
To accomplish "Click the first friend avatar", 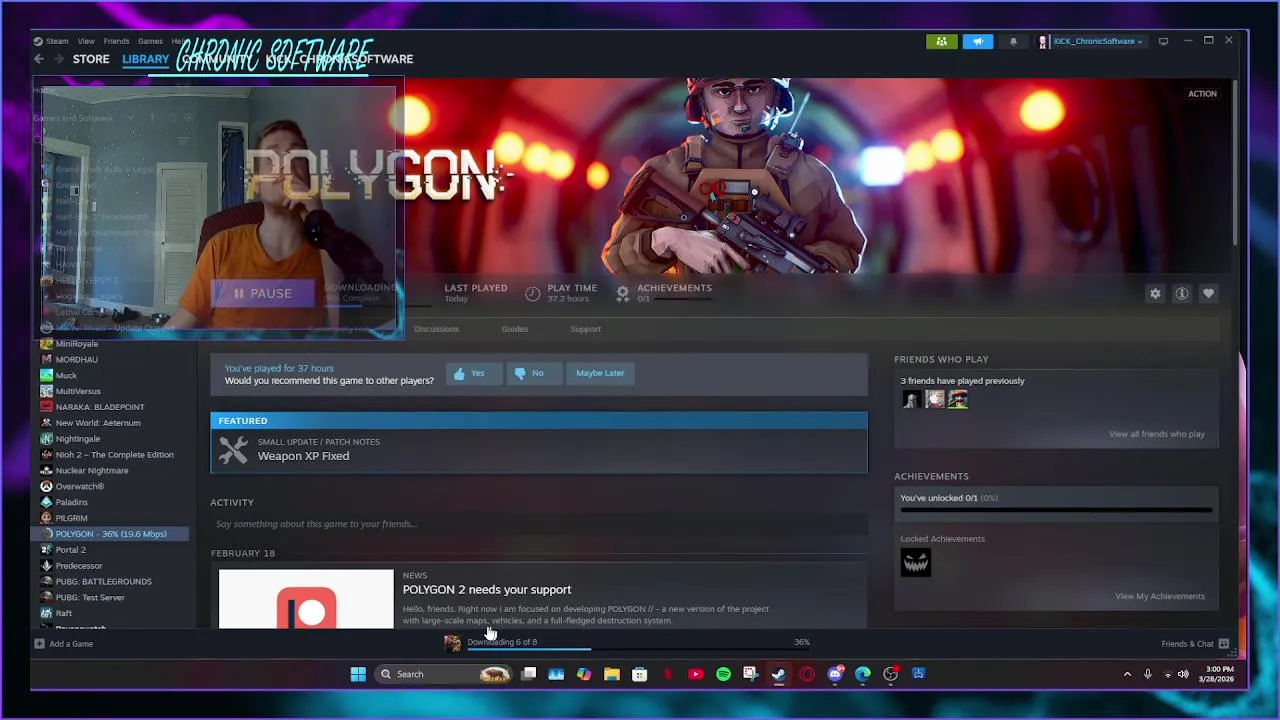I will click(x=911, y=399).
